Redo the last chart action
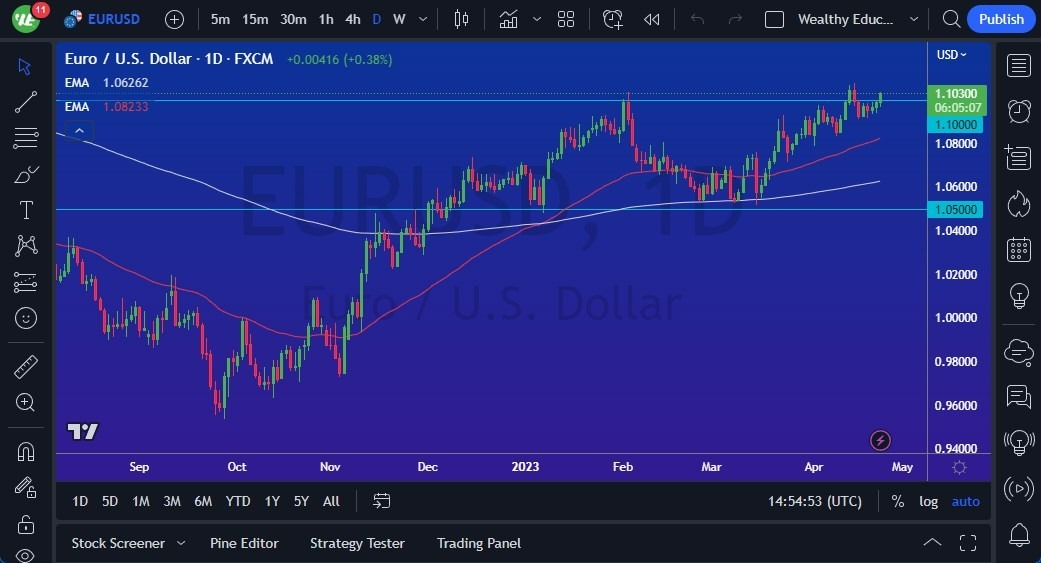The width and height of the screenshot is (1041, 563). coord(735,19)
